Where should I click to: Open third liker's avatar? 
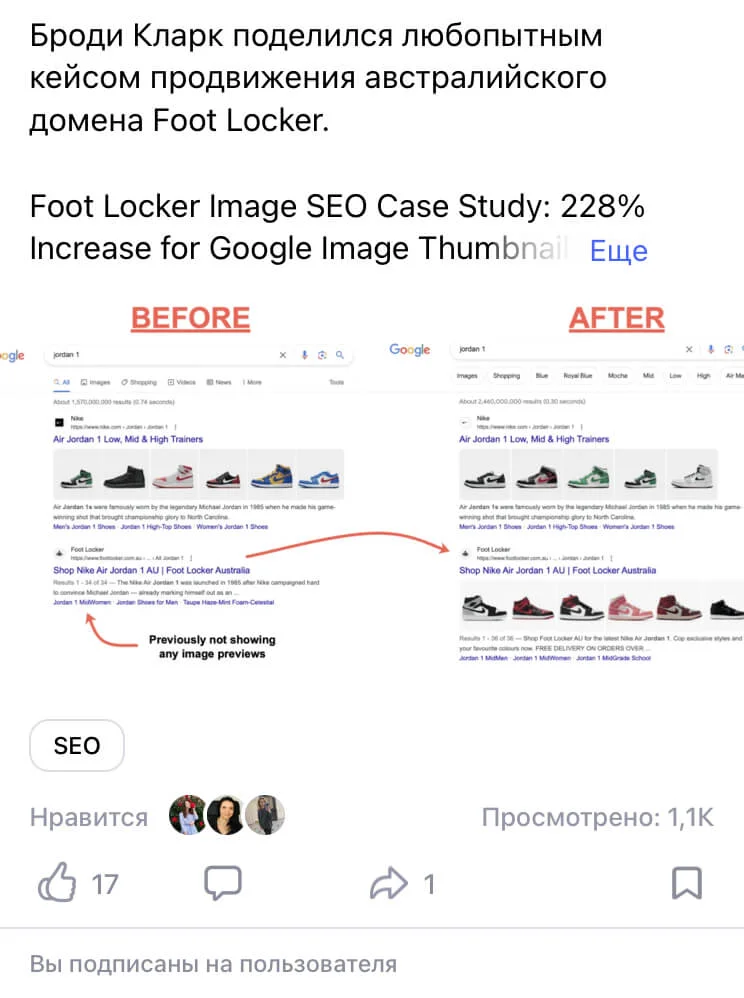tap(265, 815)
